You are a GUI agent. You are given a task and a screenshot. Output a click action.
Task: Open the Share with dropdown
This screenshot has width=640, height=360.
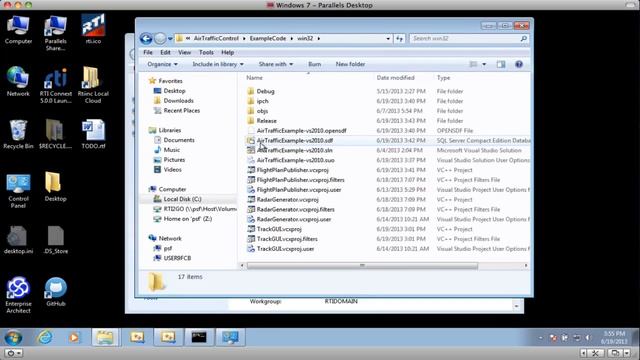tap(276, 64)
